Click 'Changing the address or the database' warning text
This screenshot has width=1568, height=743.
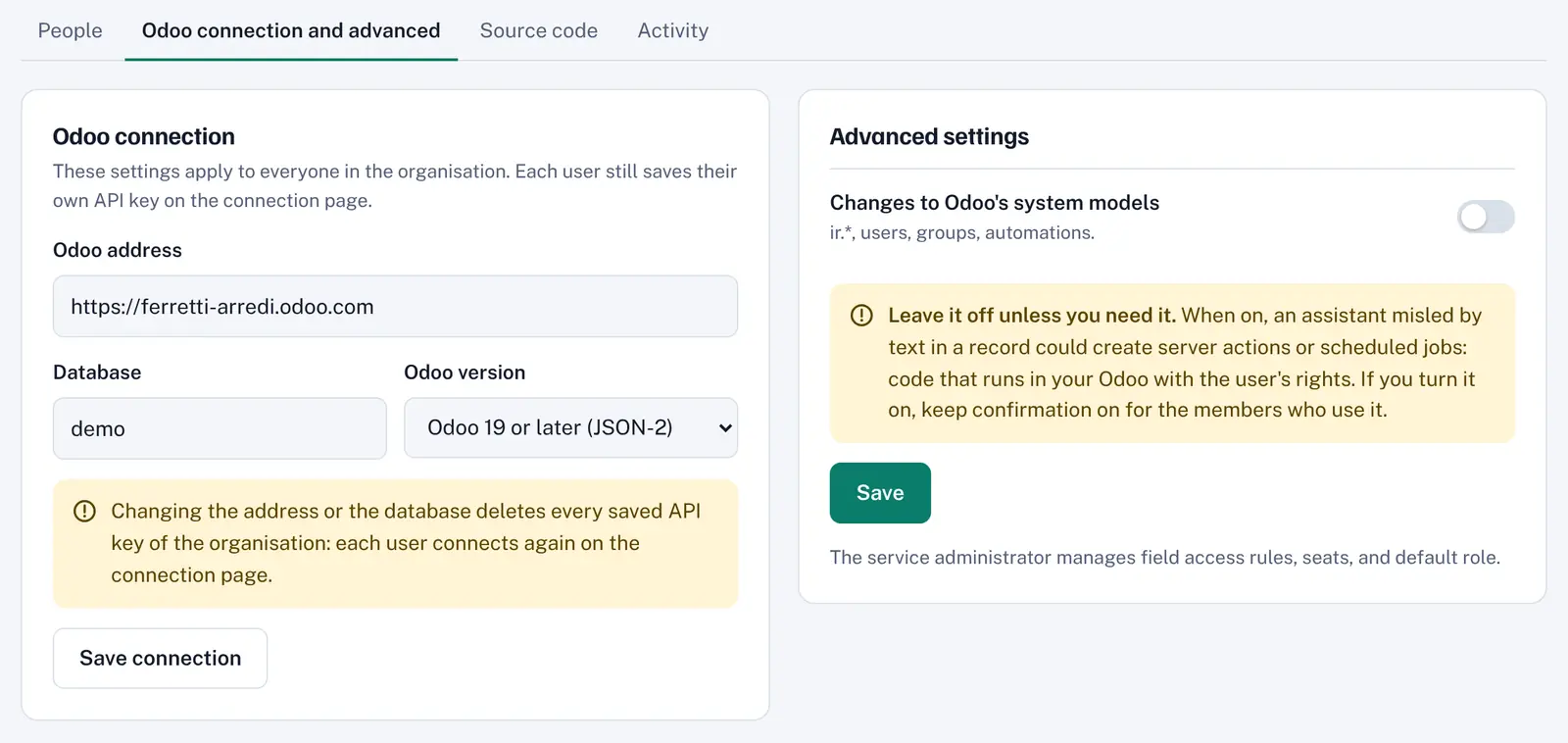(406, 543)
